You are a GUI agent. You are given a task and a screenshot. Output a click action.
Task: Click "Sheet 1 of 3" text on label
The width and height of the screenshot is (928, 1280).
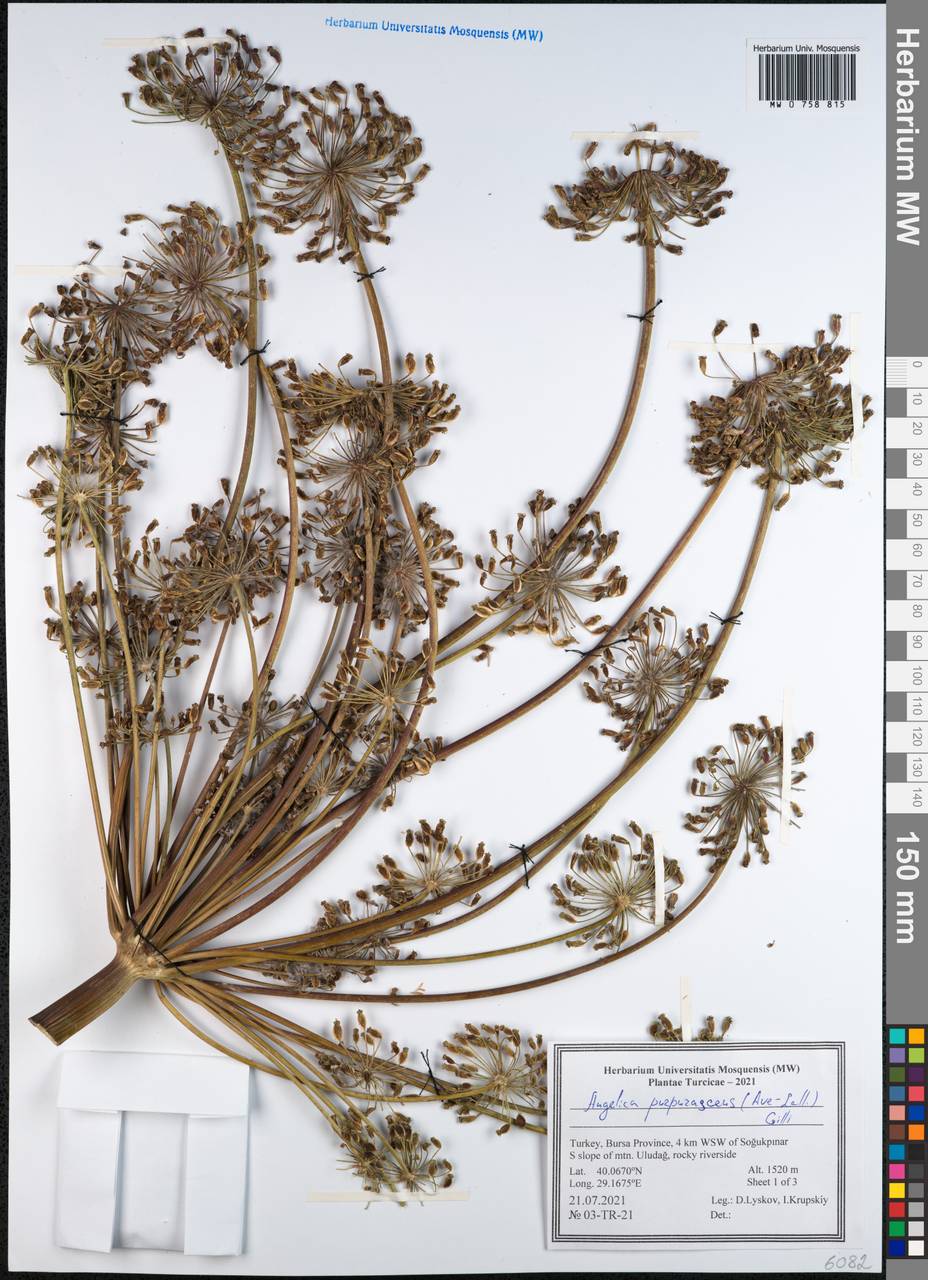coord(776,1181)
